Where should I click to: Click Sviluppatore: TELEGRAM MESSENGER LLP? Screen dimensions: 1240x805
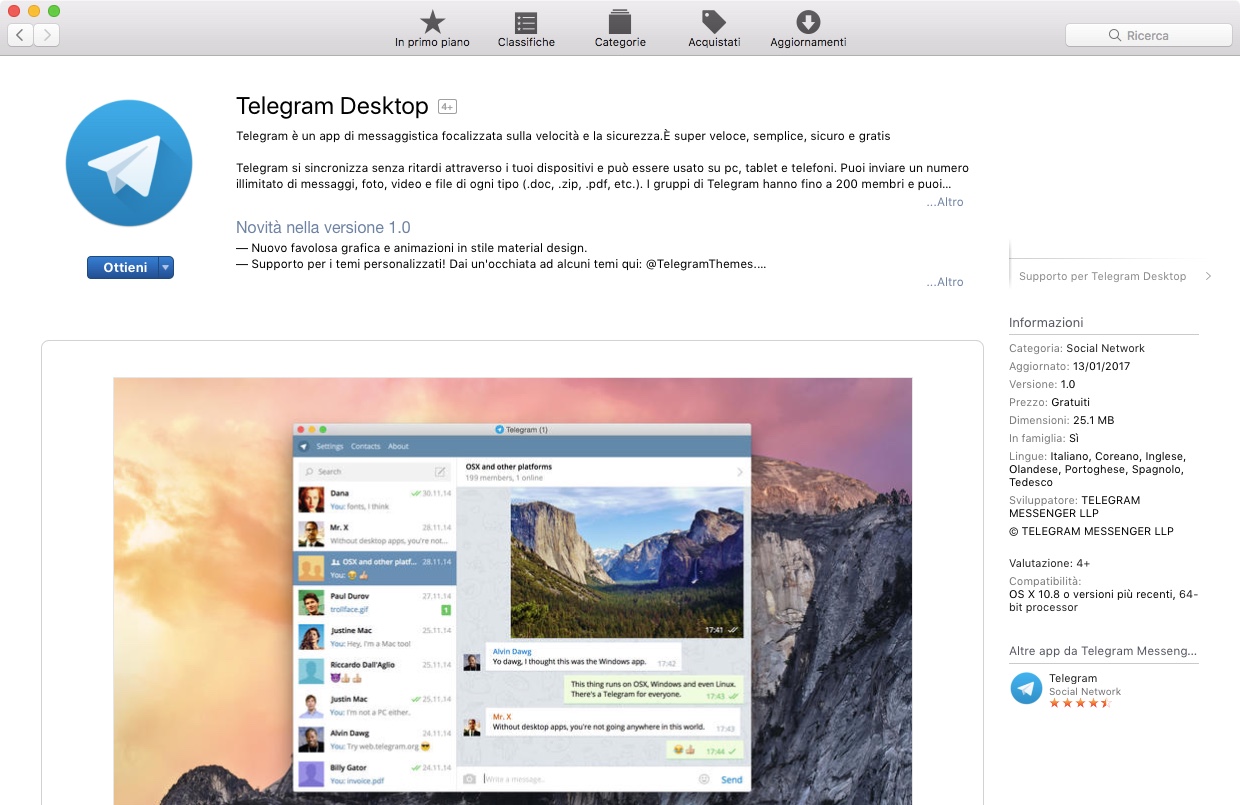pos(1075,506)
